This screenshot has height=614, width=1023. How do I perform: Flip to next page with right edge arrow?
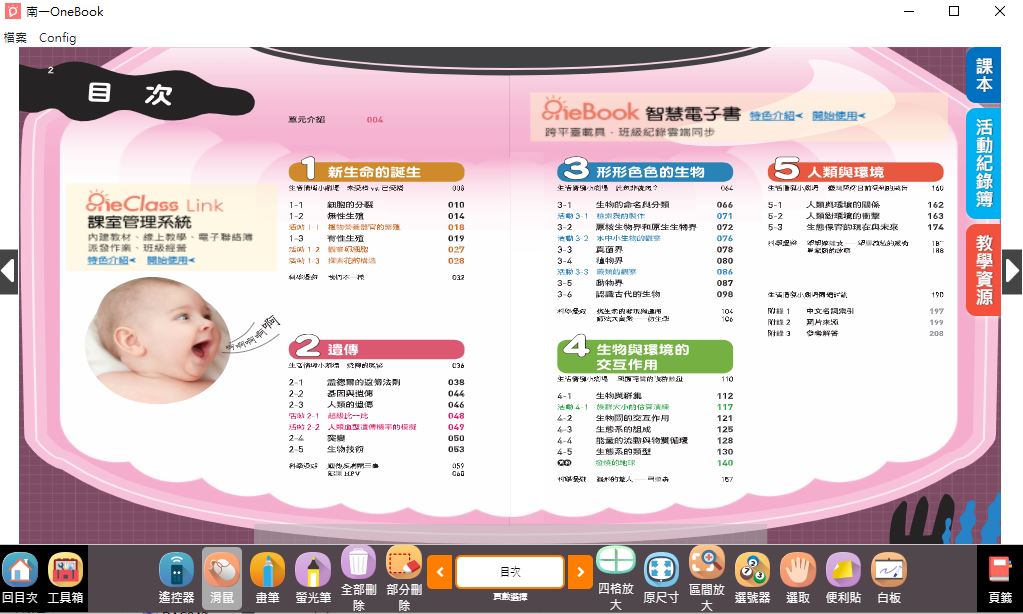click(1013, 271)
